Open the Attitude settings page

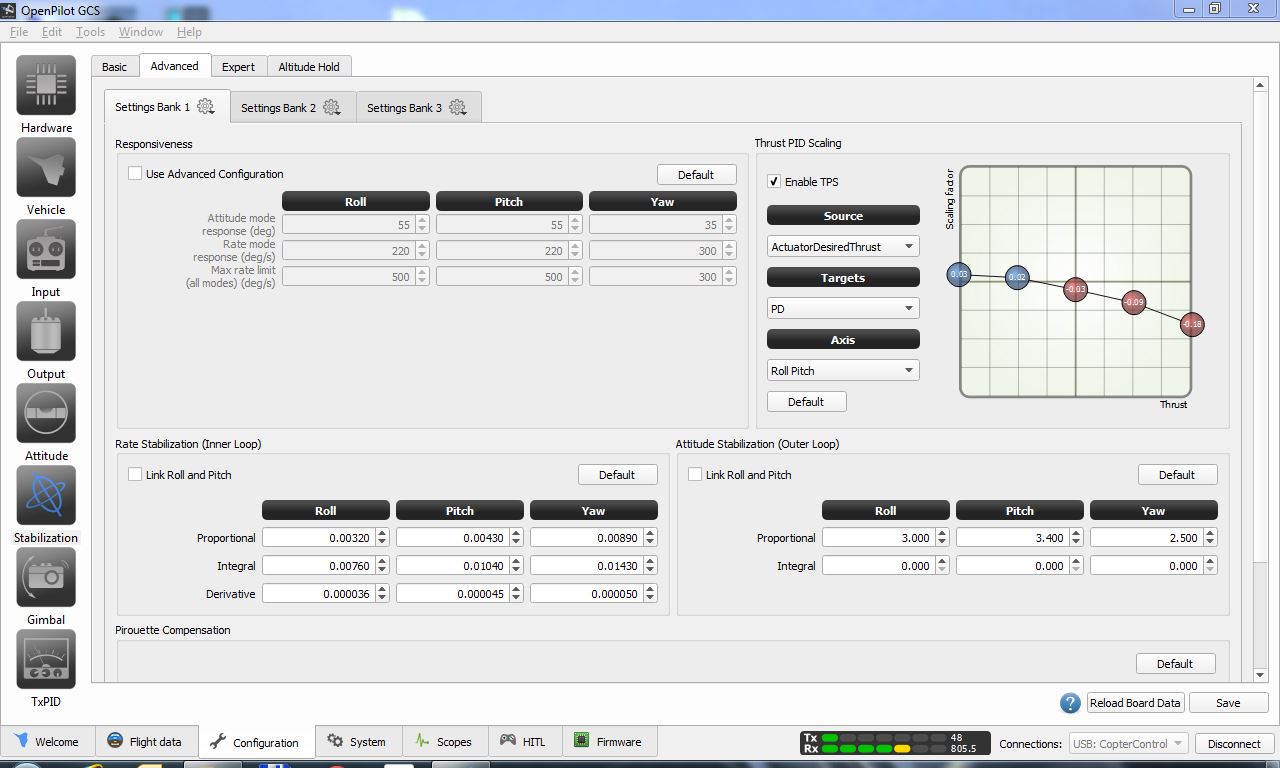click(46, 414)
